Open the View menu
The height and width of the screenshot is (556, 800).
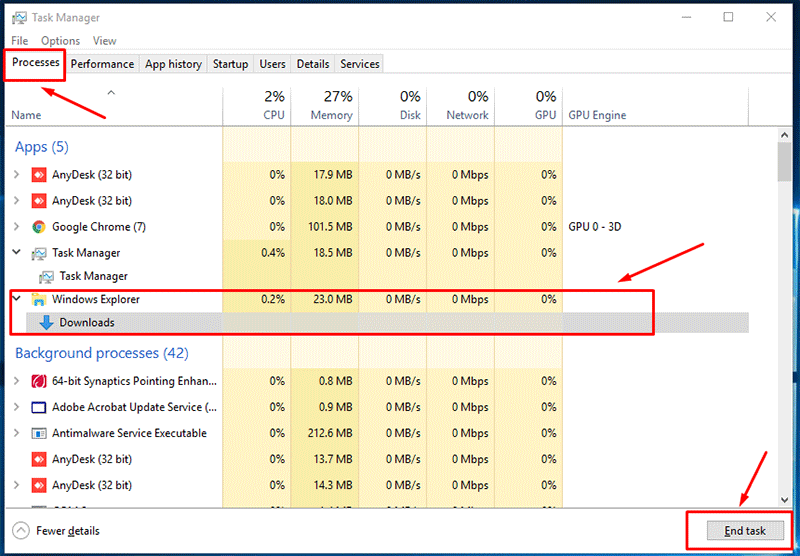click(x=105, y=41)
